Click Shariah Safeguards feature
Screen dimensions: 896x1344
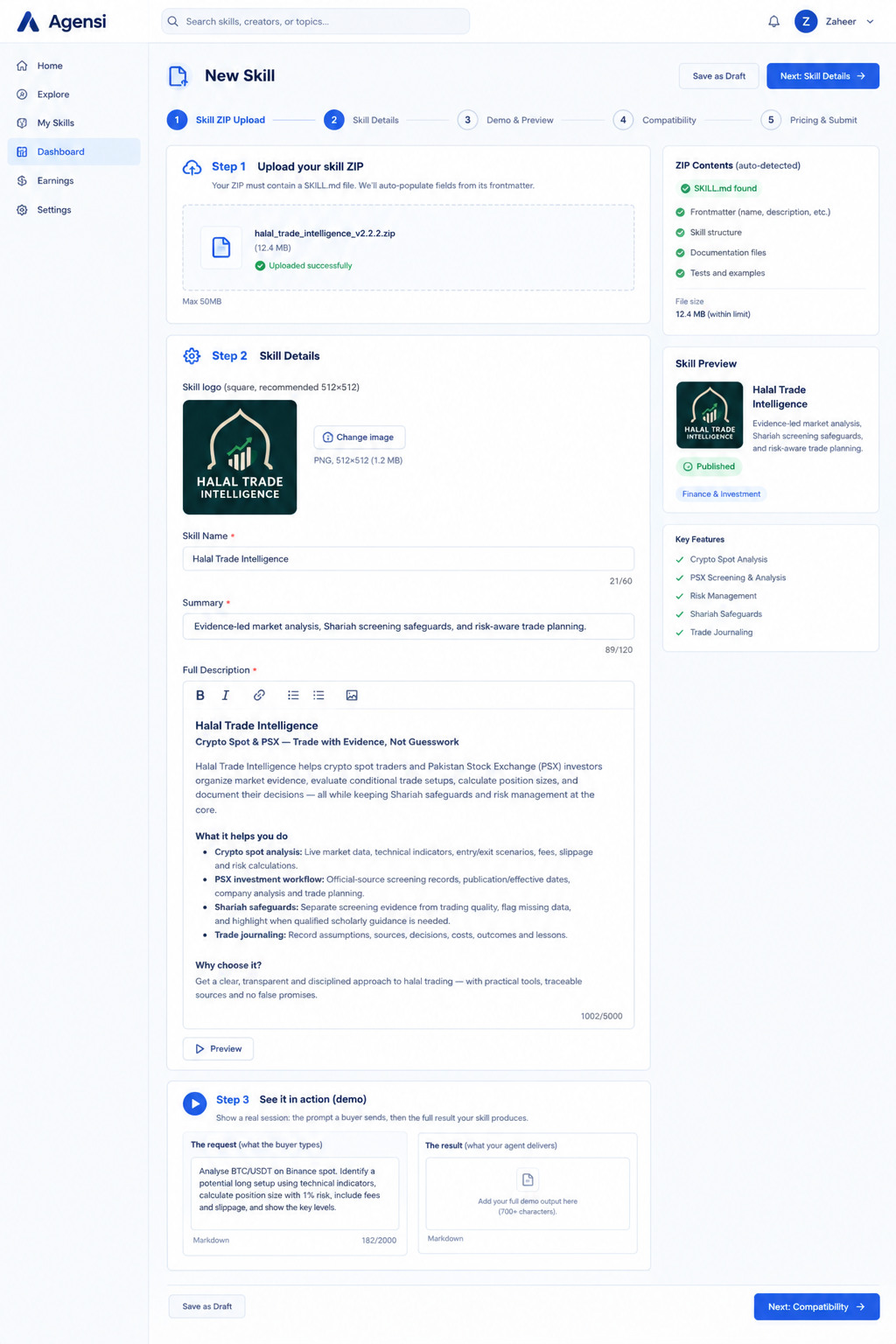[718, 614]
